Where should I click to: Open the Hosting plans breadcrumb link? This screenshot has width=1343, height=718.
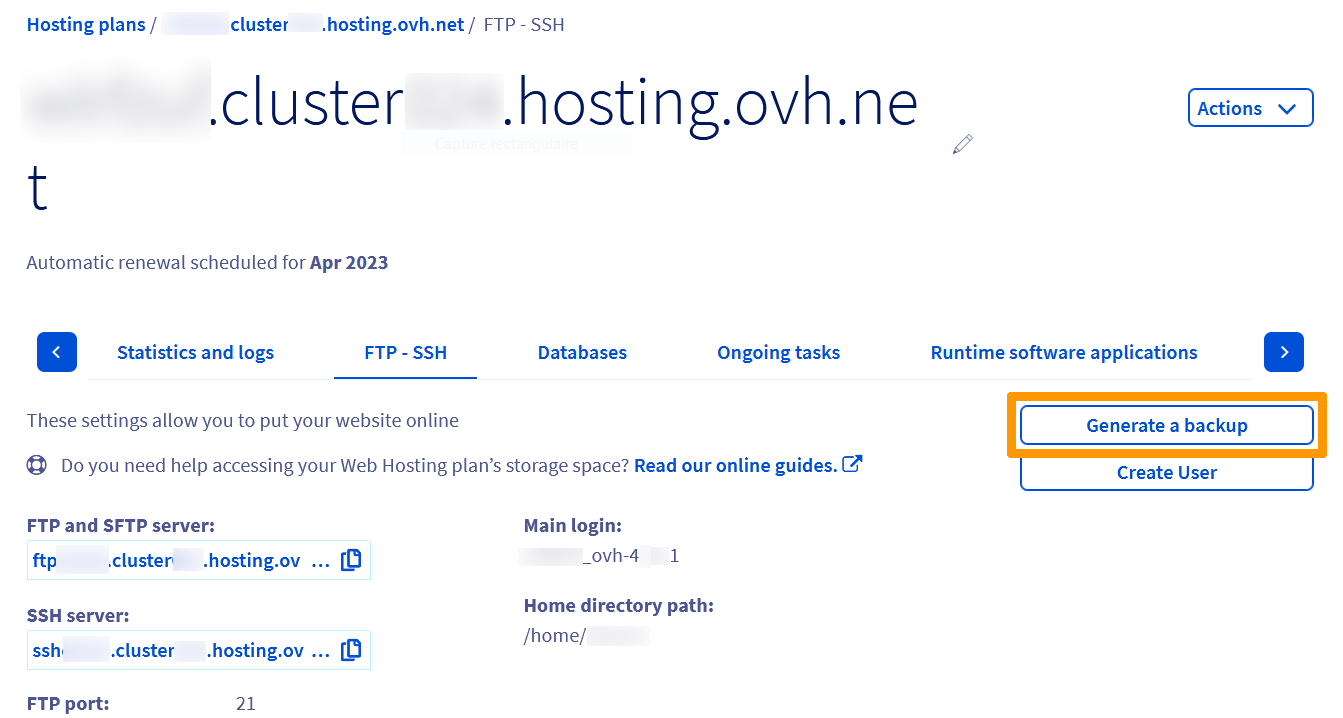[x=86, y=24]
